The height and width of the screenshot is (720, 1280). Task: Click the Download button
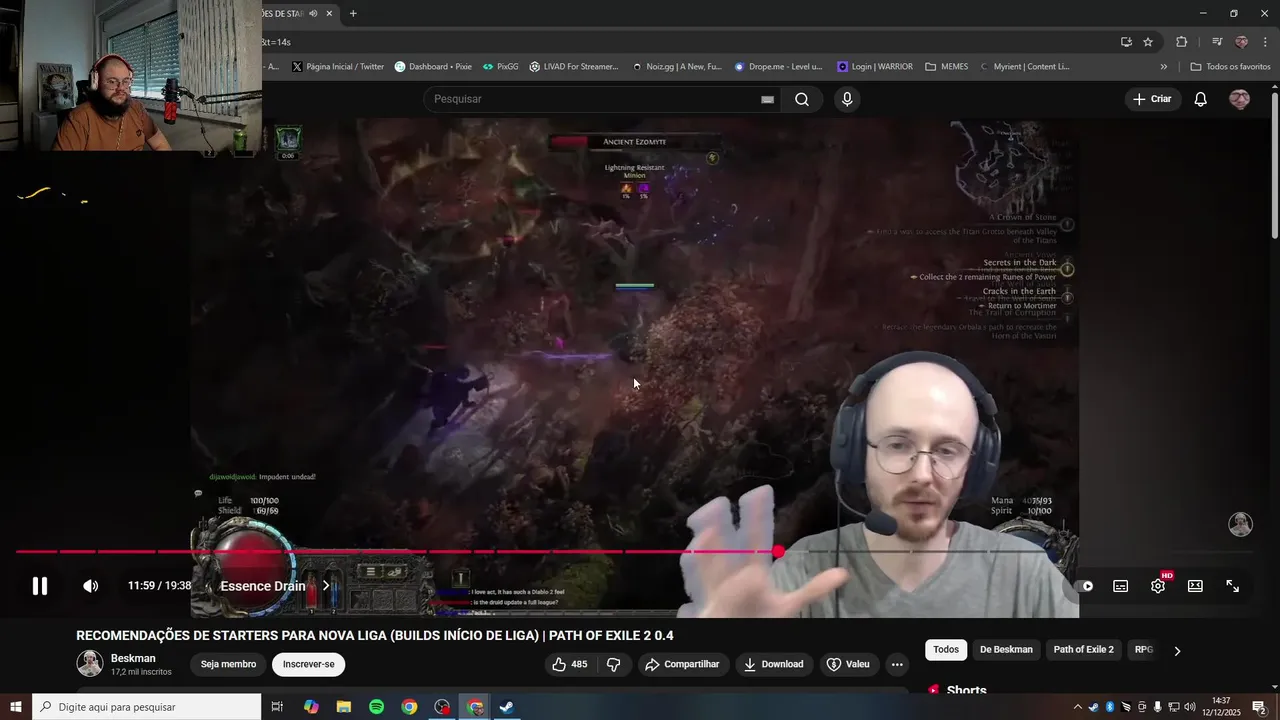pos(773,664)
